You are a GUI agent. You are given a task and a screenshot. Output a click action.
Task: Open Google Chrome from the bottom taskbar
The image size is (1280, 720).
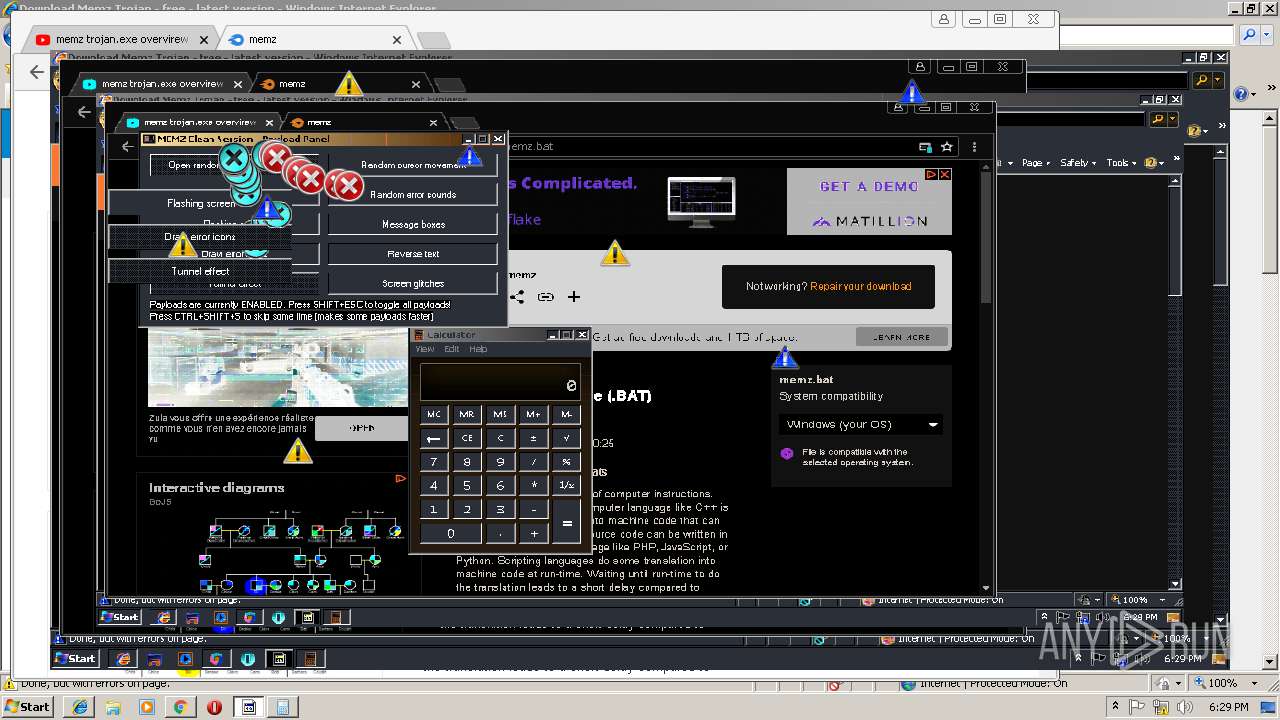[x=180, y=707]
